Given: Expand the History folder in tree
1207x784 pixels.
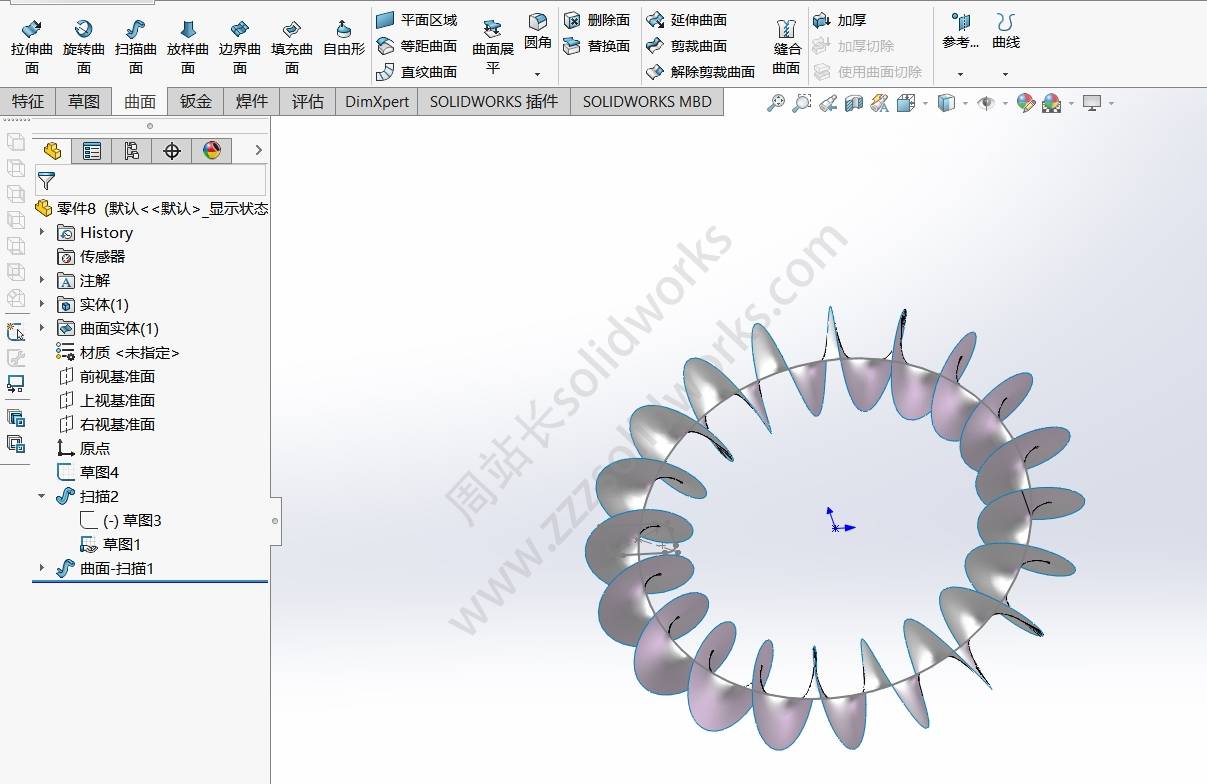Looking at the screenshot, I should (x=42, y=232).
